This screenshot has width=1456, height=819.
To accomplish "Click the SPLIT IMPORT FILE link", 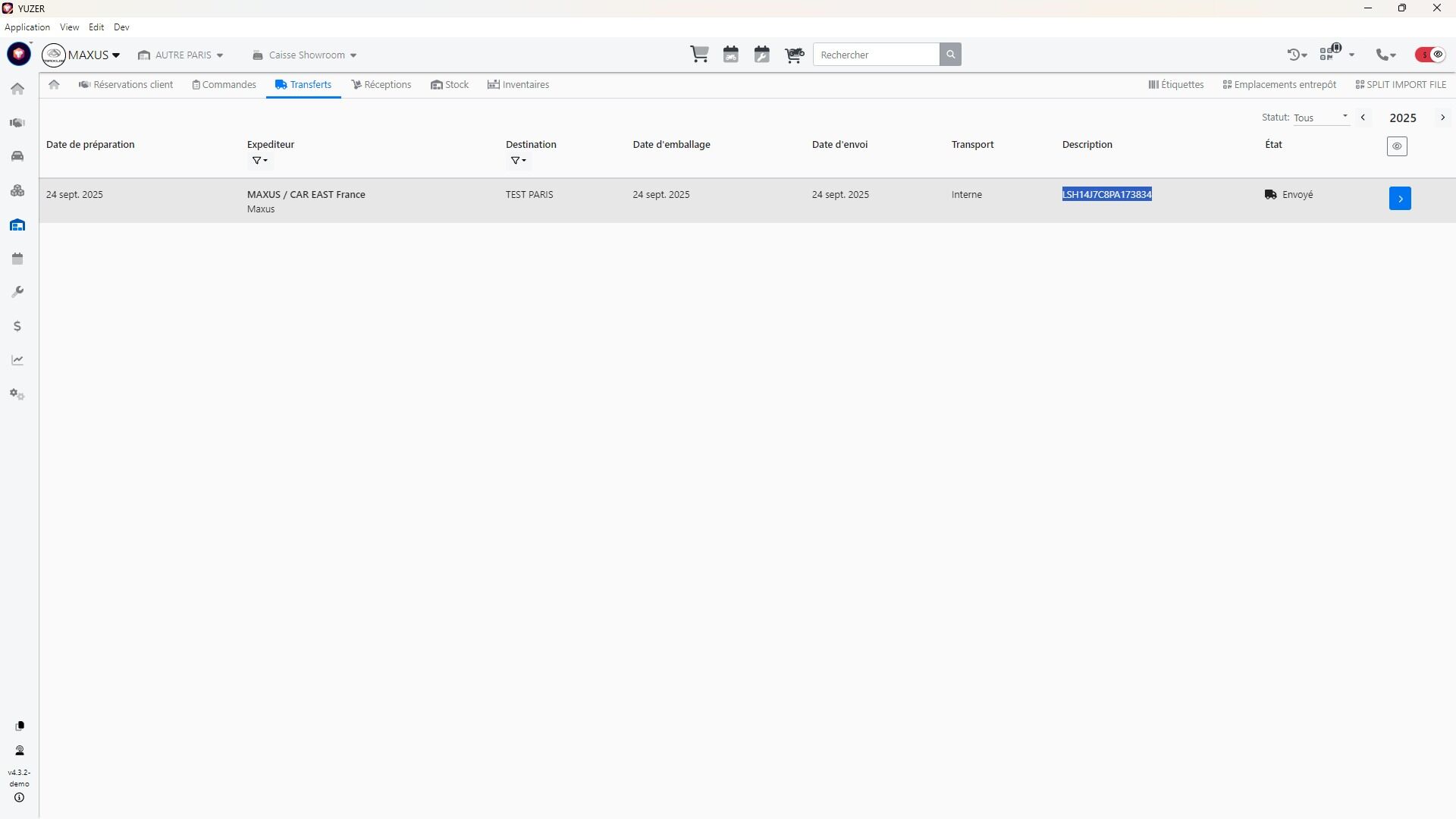I will 1401,85.
